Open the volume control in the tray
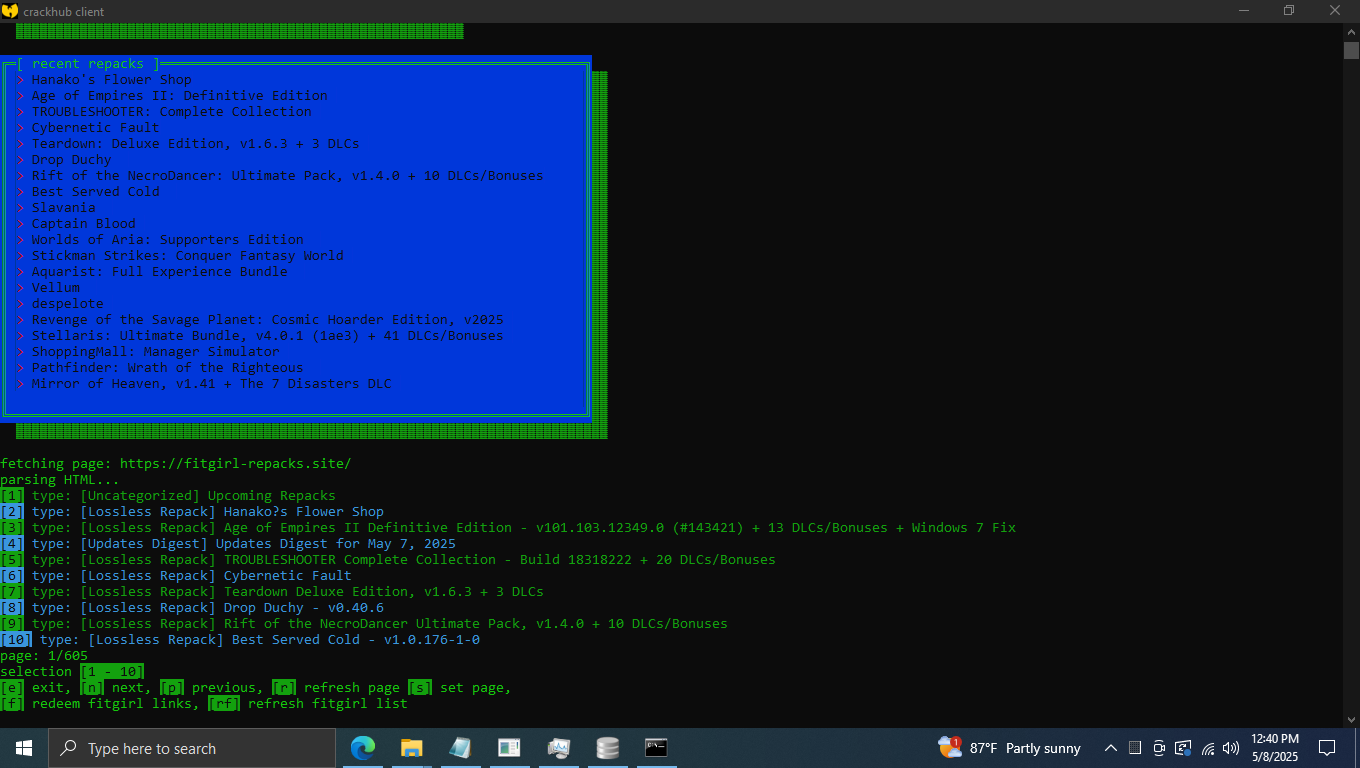The height and width of the screenshot is (768, 1360). (x=1231, y=748)
